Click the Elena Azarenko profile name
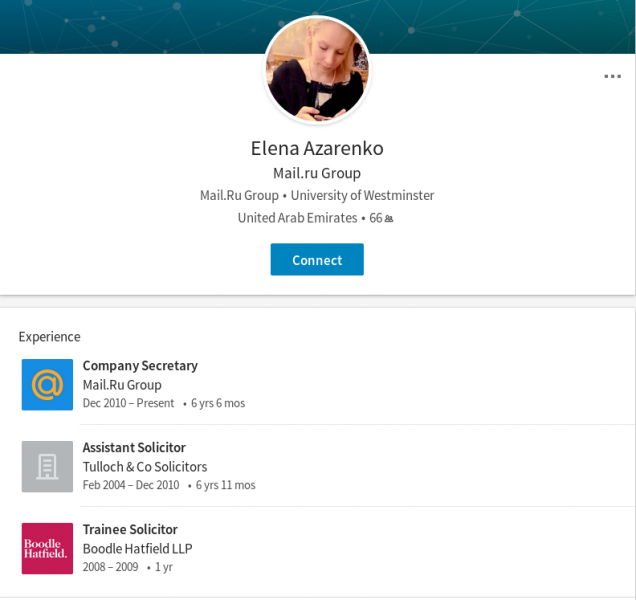 (x=317, y=149)
